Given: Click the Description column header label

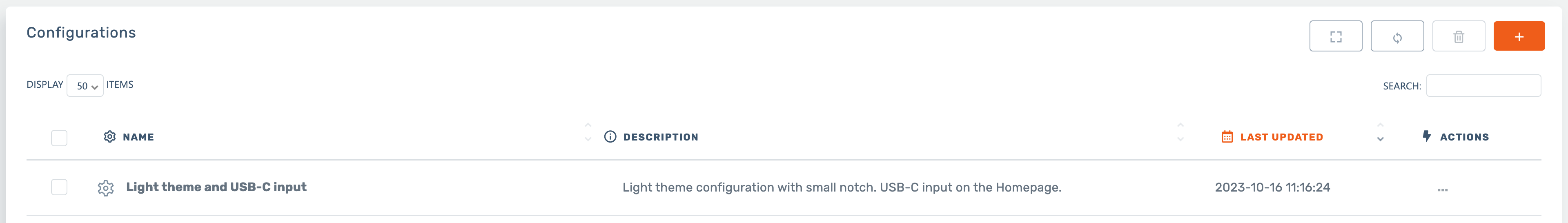Looking at the screenshot, I should [660, 137].
